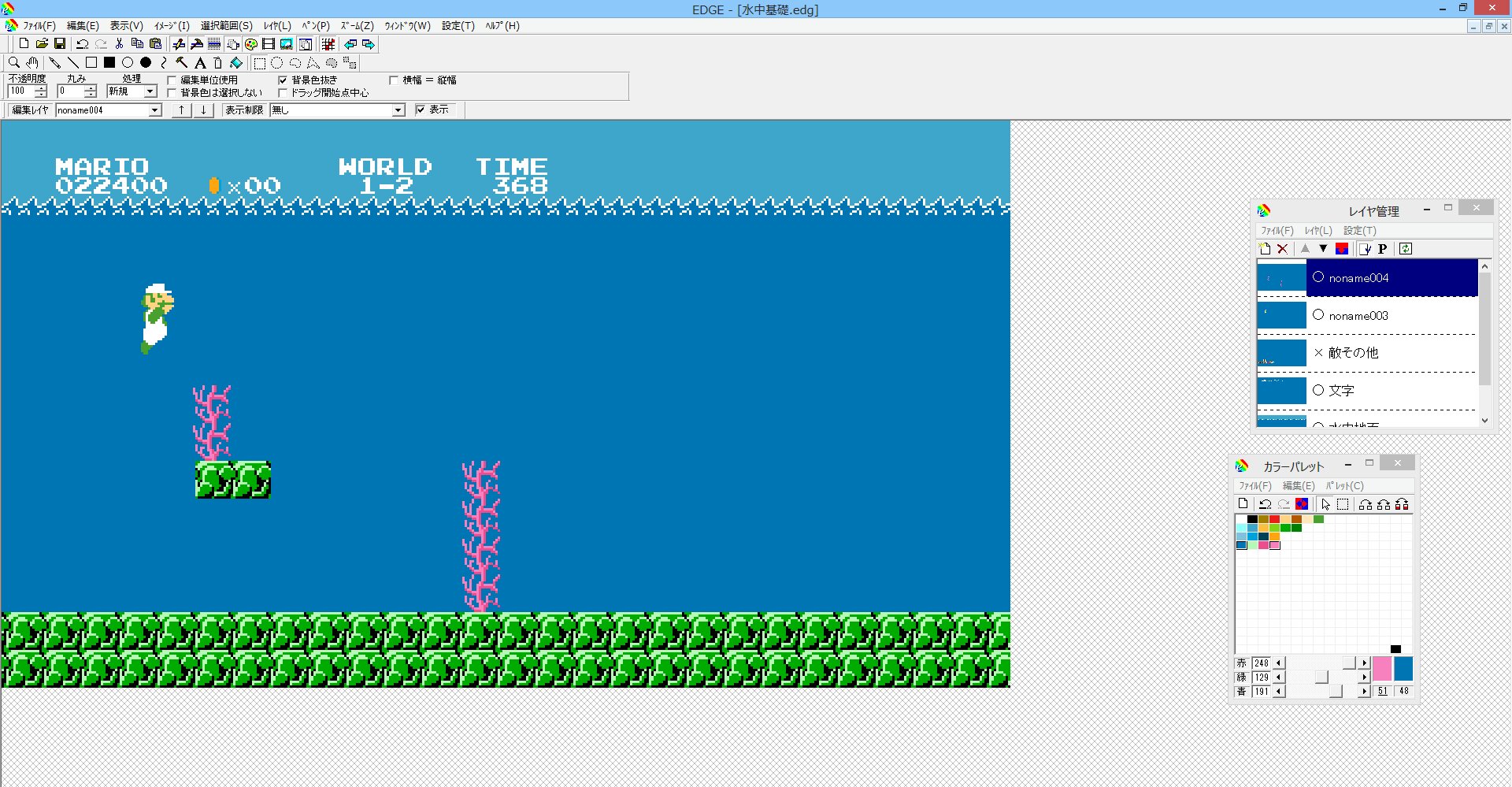Select the magnifier zoom tool
The height and width of the screenshot is (787, 1512).
pyautogui.click(x=14, y=63)
